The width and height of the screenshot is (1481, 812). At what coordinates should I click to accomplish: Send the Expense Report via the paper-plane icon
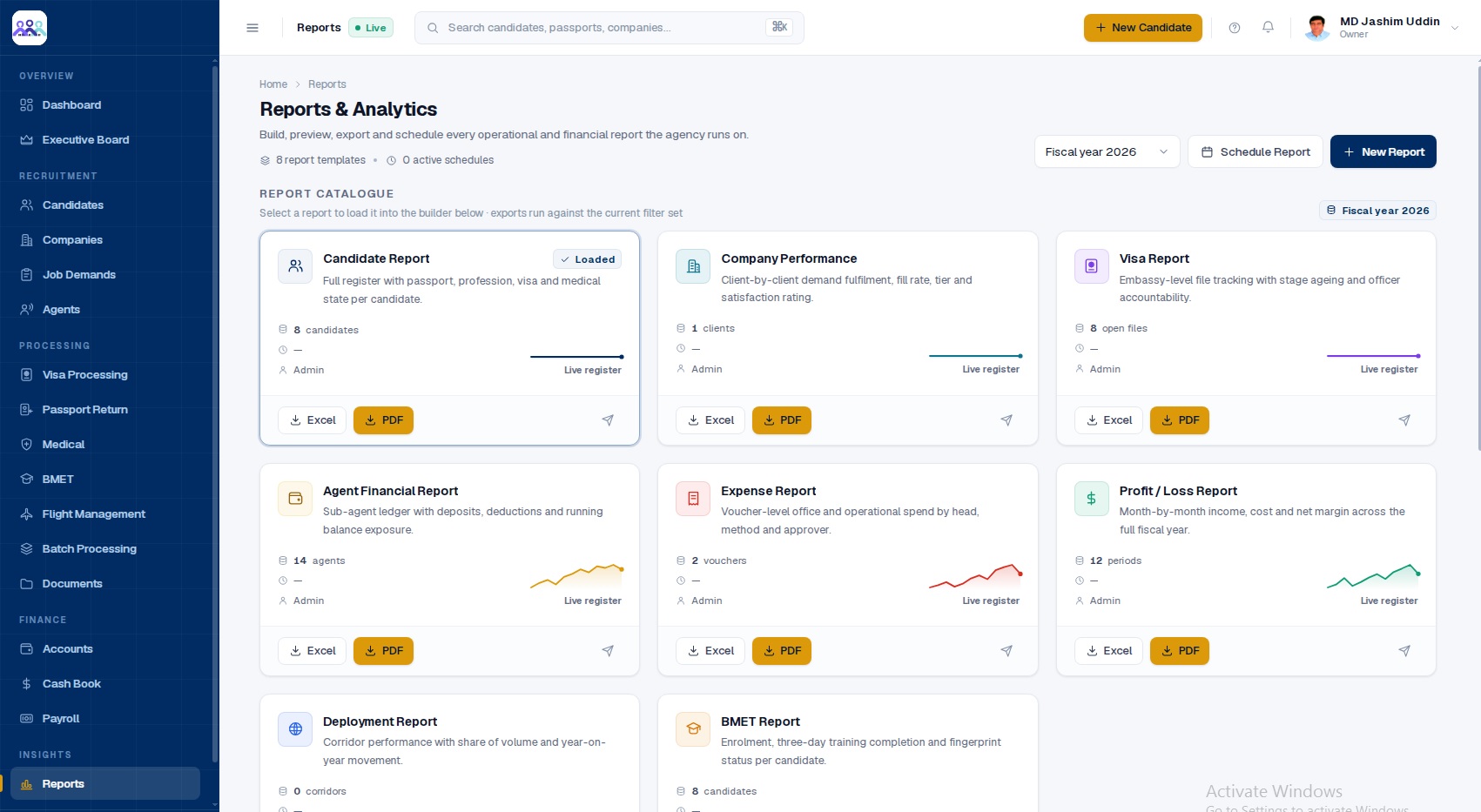1006,651
